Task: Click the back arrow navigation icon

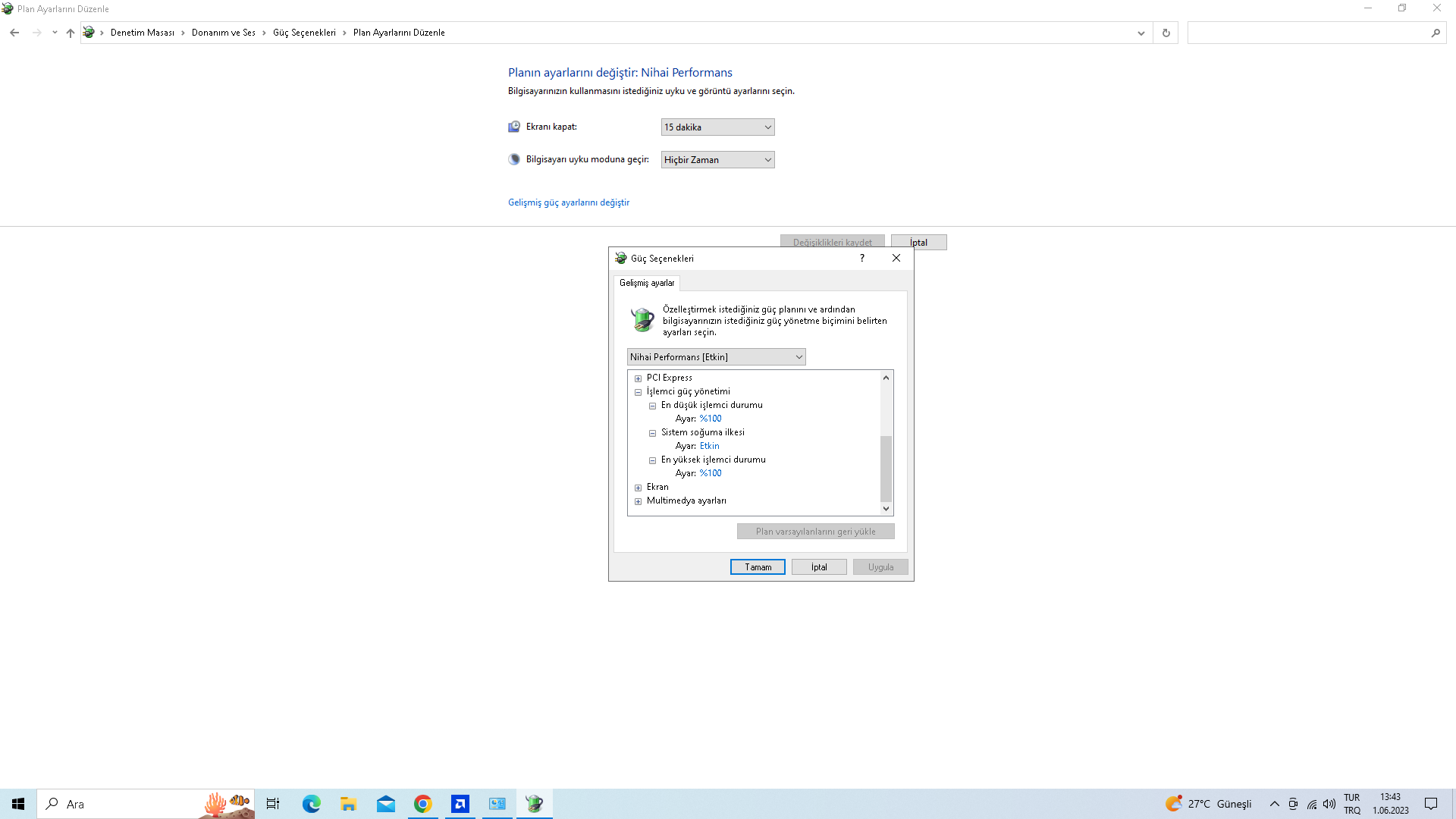Action: [14, 33]
